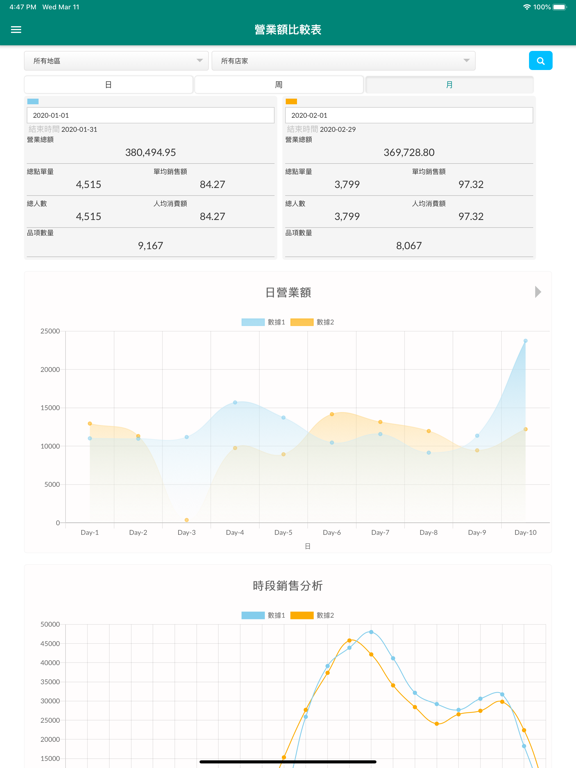Edit the 2020-02-01 start date field
The width and height of the screenshot is (576, 768).
(409, 116)
